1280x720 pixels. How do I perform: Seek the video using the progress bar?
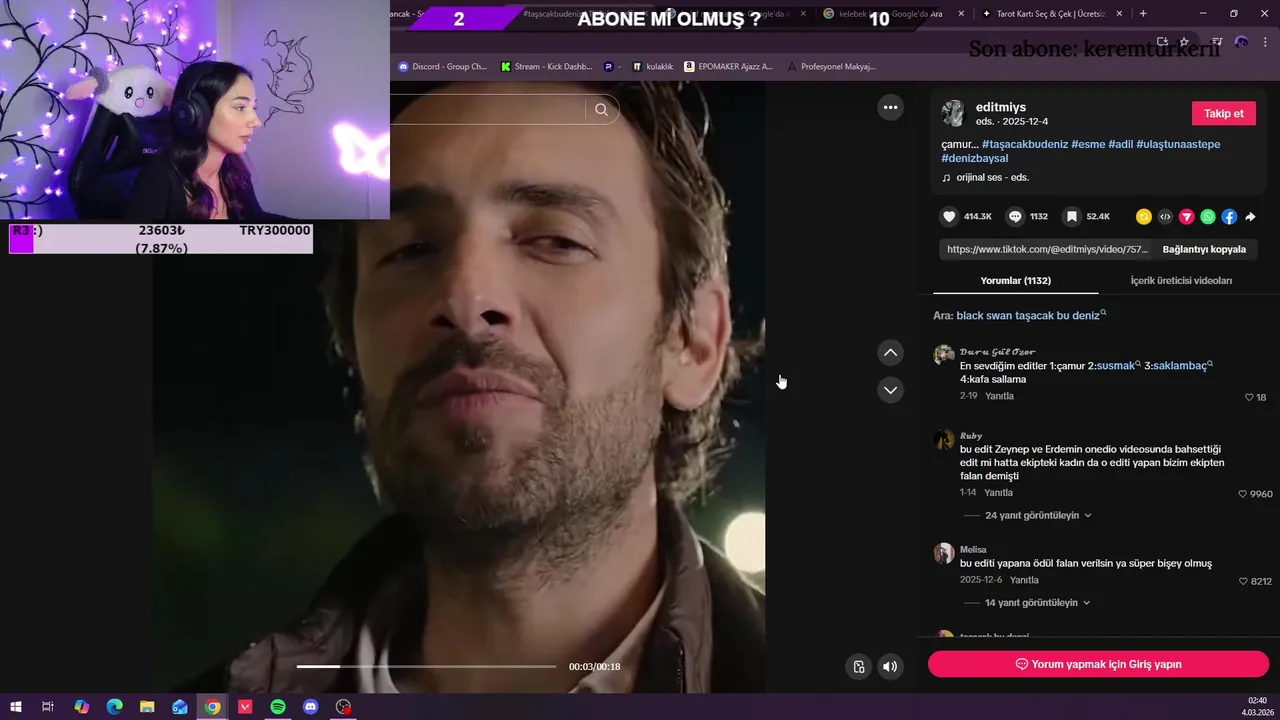pyautogui.click(x=426, y=666)
